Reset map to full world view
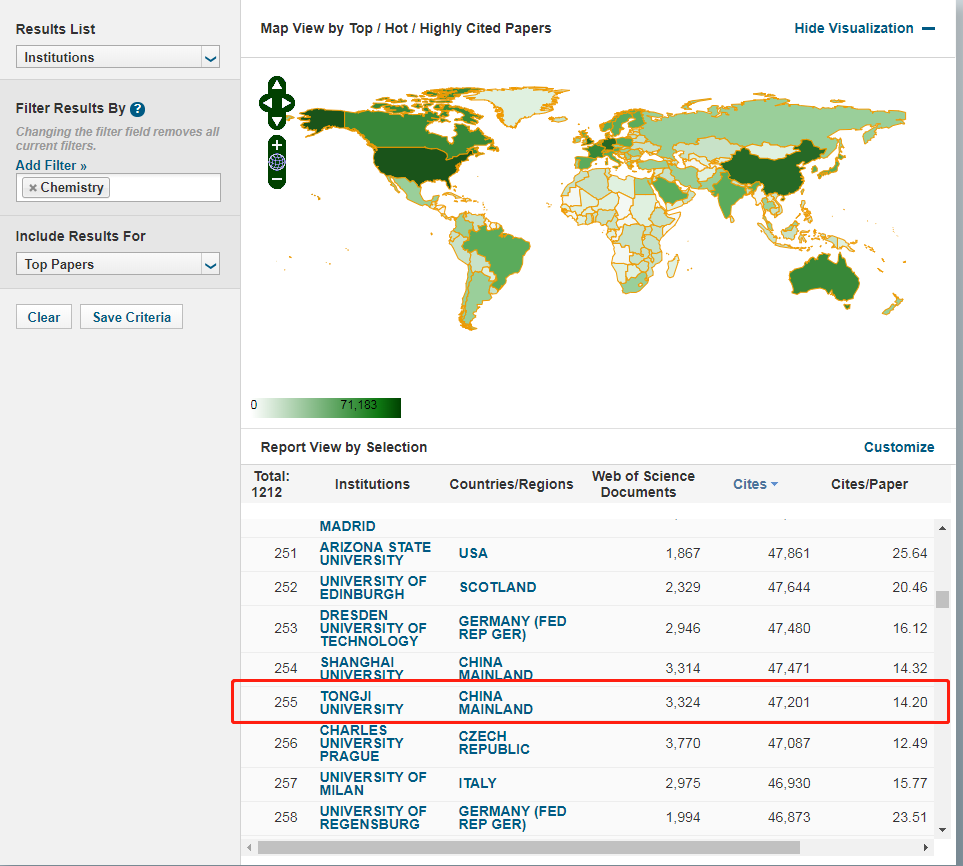963x866 pixels. [277, 162]
